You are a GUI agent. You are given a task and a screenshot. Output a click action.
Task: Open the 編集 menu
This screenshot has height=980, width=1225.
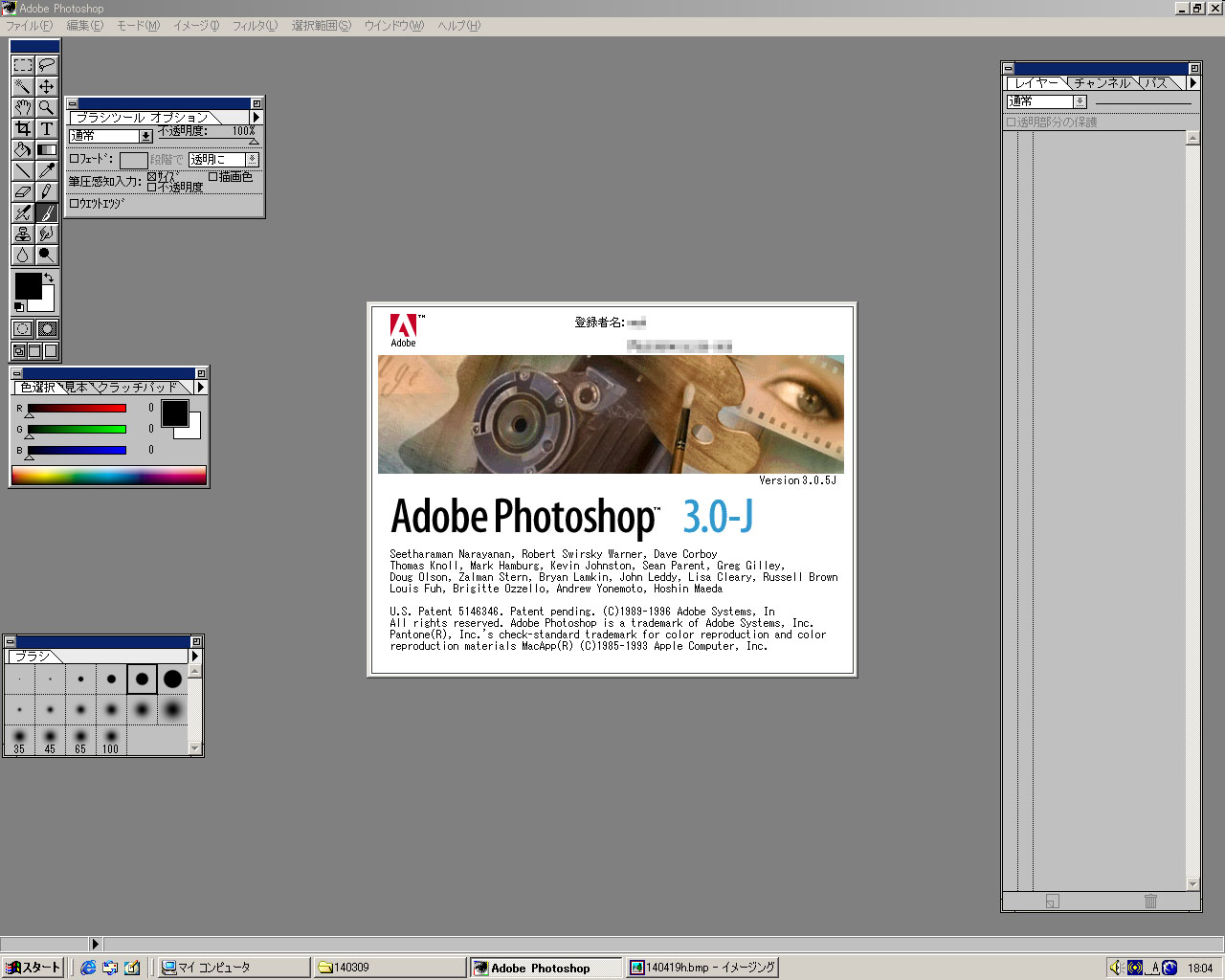point(84,26)
